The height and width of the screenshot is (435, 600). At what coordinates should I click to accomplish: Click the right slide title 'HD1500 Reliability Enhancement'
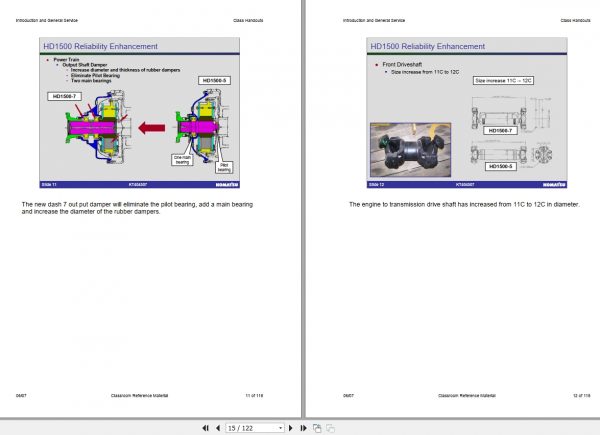point(427,46)
